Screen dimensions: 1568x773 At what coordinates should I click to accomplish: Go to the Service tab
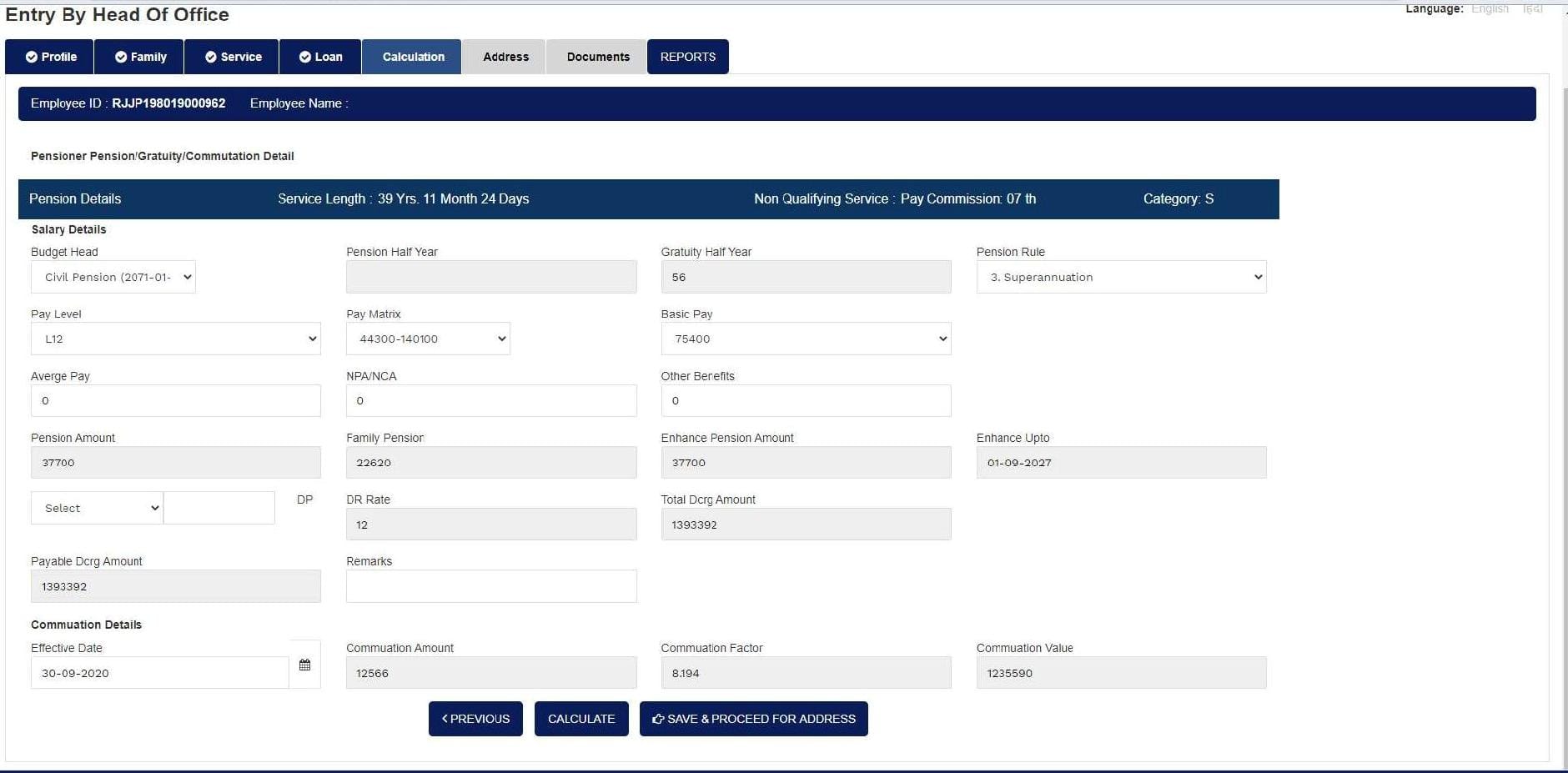232,57
